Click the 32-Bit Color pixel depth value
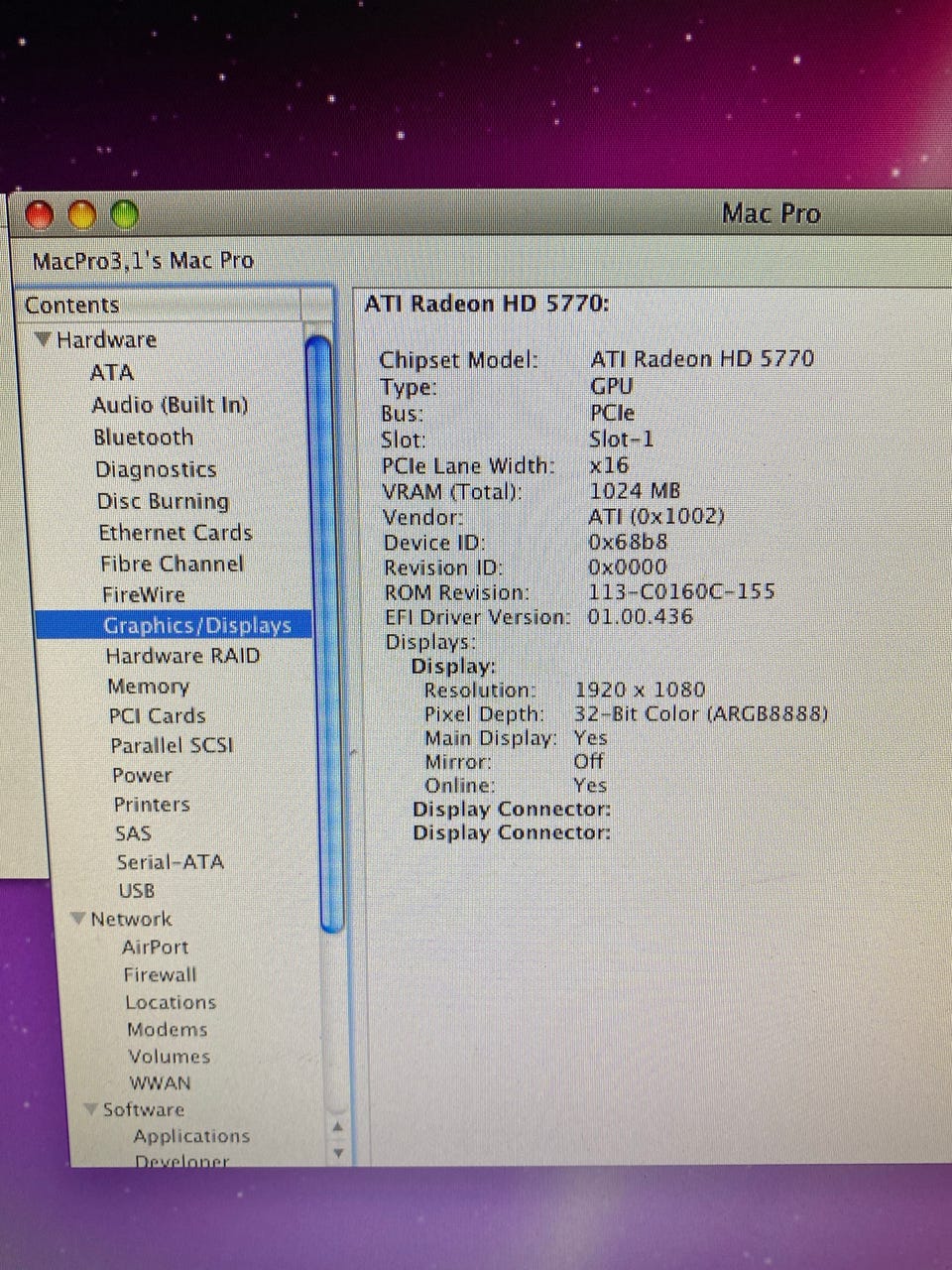 (700, 713)
